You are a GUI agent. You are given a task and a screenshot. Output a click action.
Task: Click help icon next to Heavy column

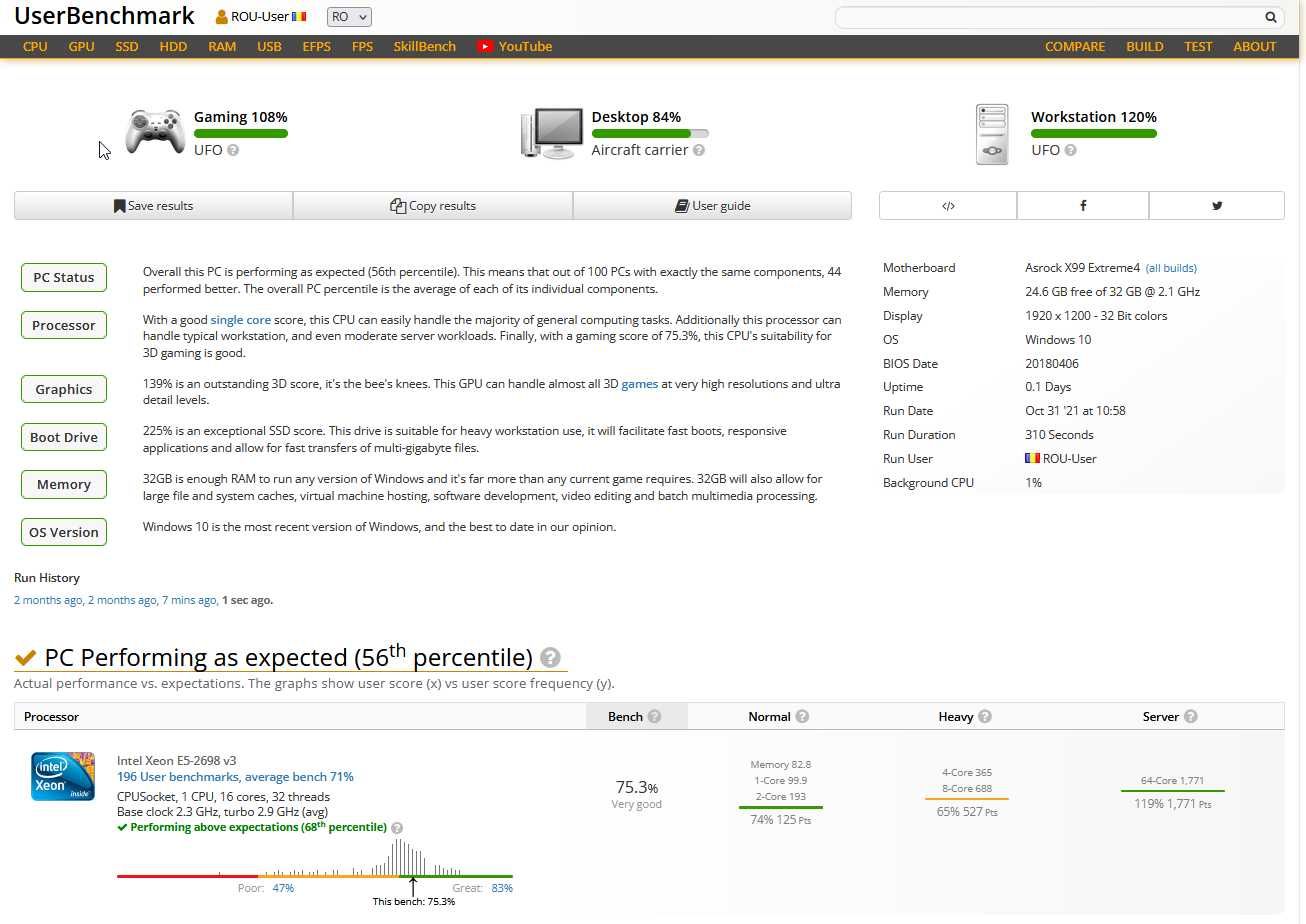[x=985, y=716]
